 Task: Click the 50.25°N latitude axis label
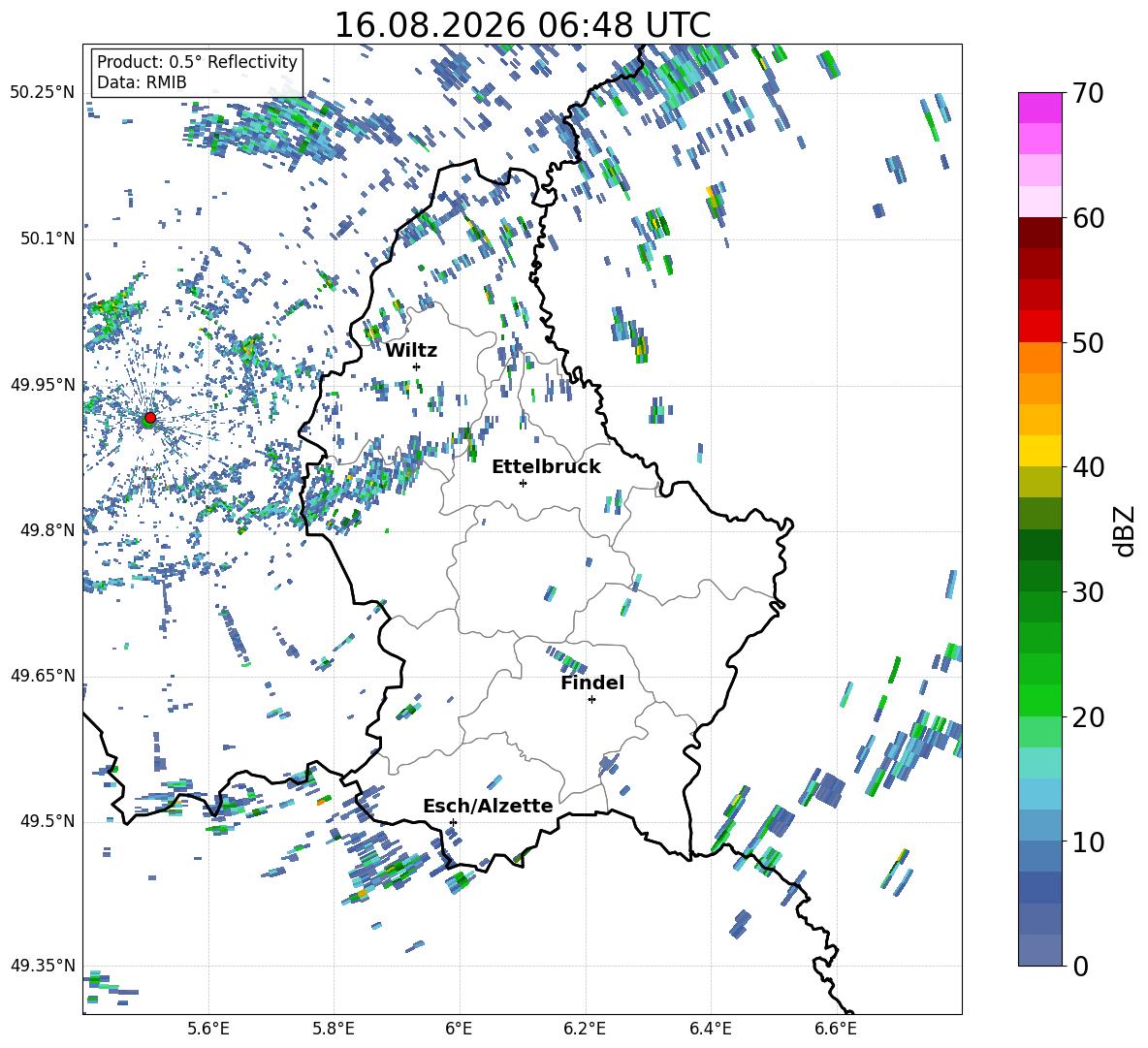pos(43,92)
